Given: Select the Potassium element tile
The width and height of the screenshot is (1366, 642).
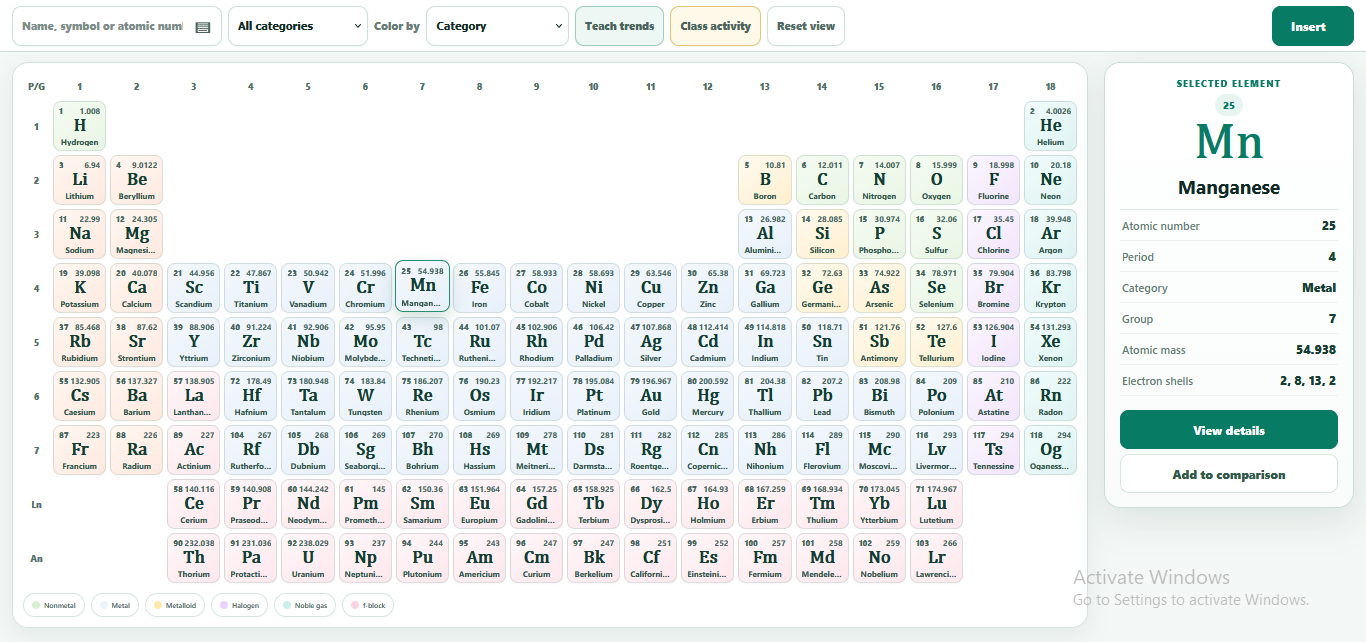Looking at the screenshot, I should (80, 288).
